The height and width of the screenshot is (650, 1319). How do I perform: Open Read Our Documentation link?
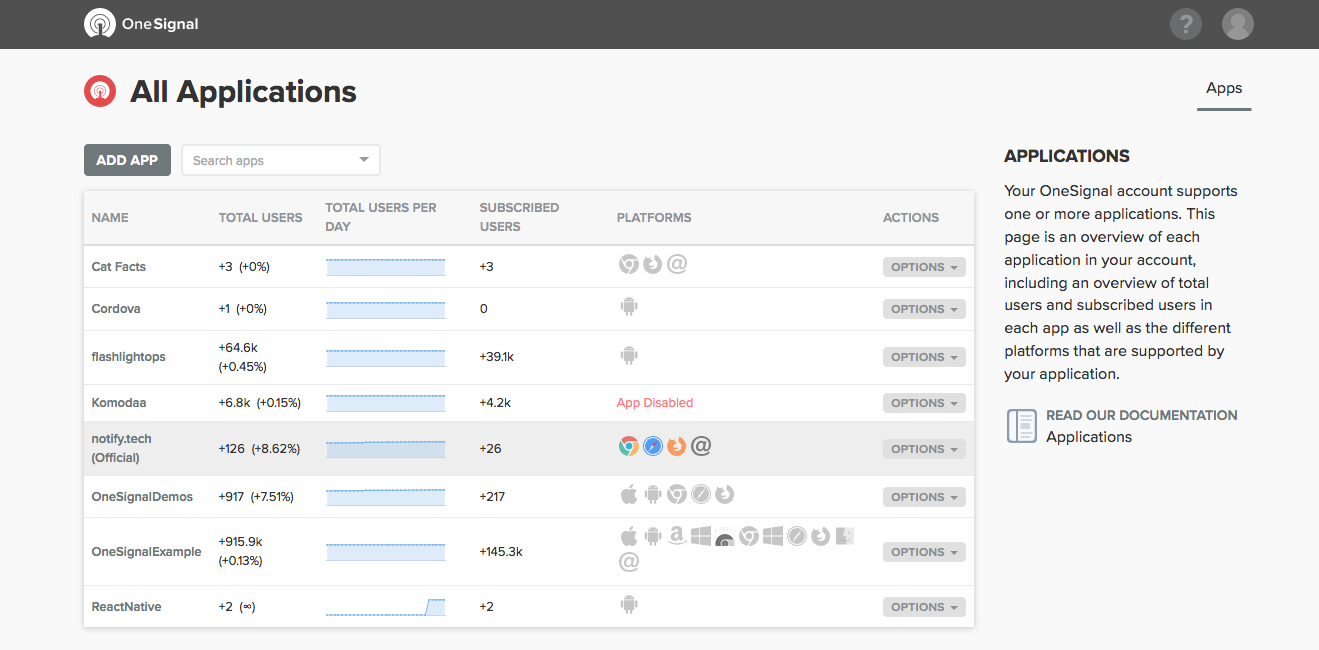click(1142, 415)
